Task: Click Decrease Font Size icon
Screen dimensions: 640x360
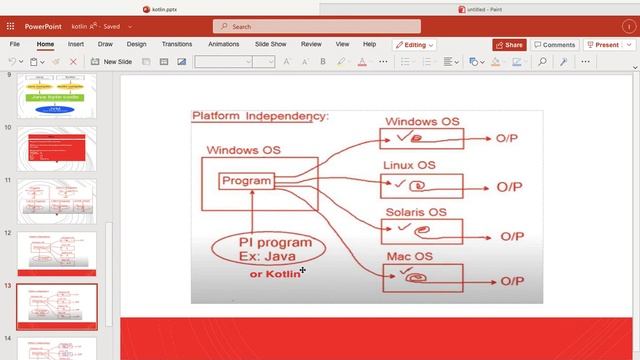Action: point(305,62)
